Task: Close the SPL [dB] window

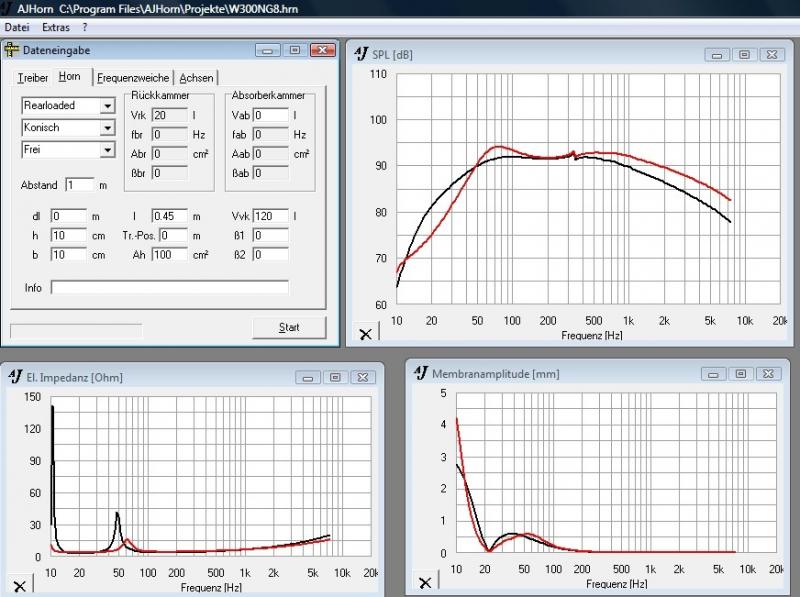Action: 772,55
